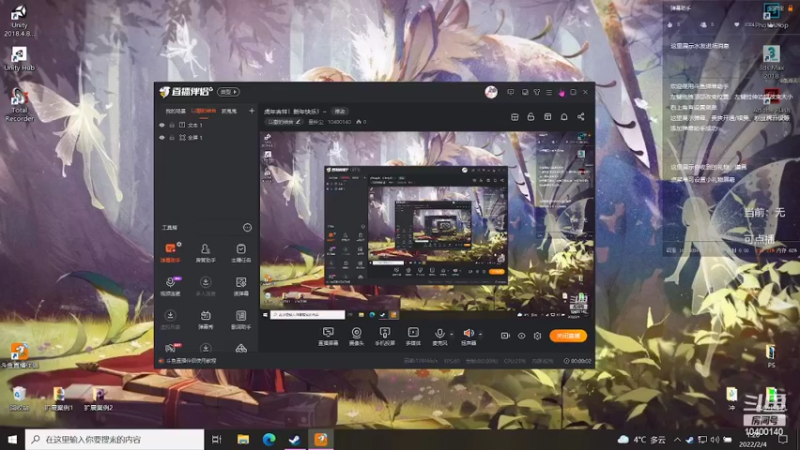Click the stream preview canvas

[427, 226]
